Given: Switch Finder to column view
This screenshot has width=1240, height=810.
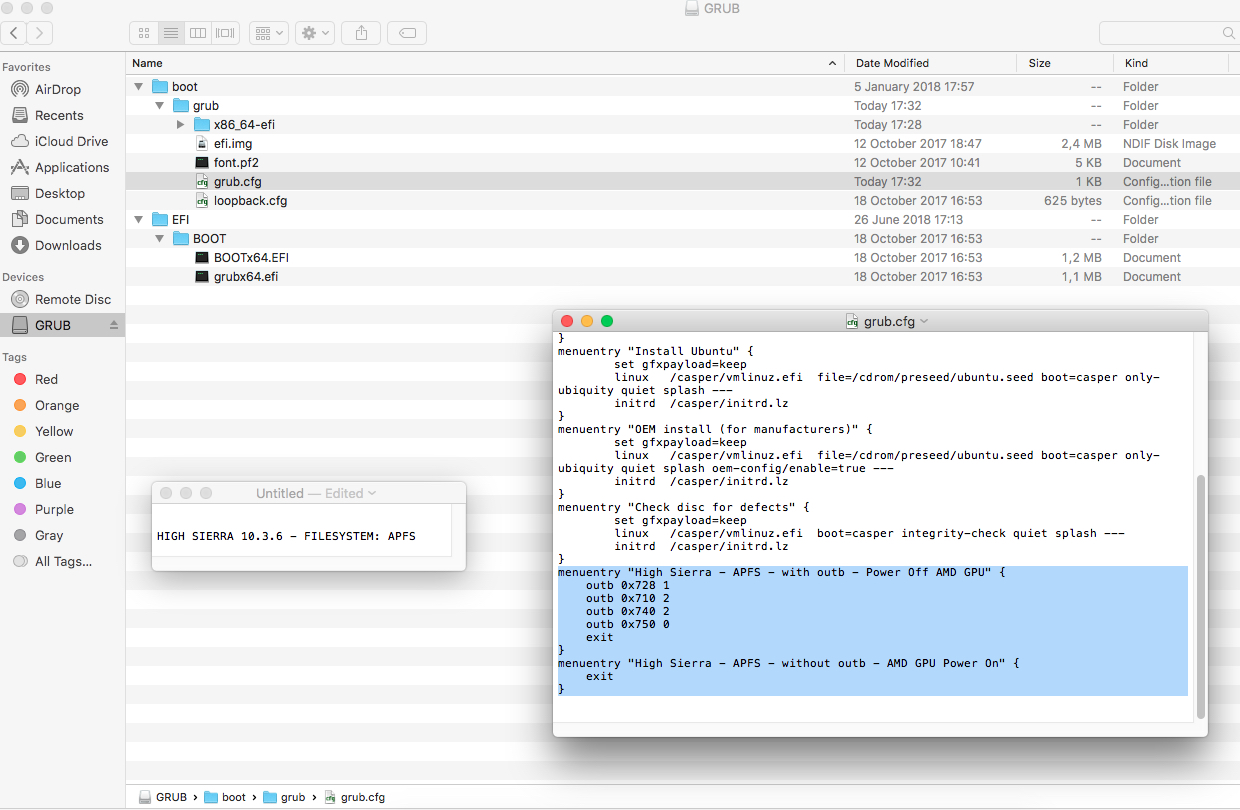Looking at the screenshot, I should pos(198,33).
